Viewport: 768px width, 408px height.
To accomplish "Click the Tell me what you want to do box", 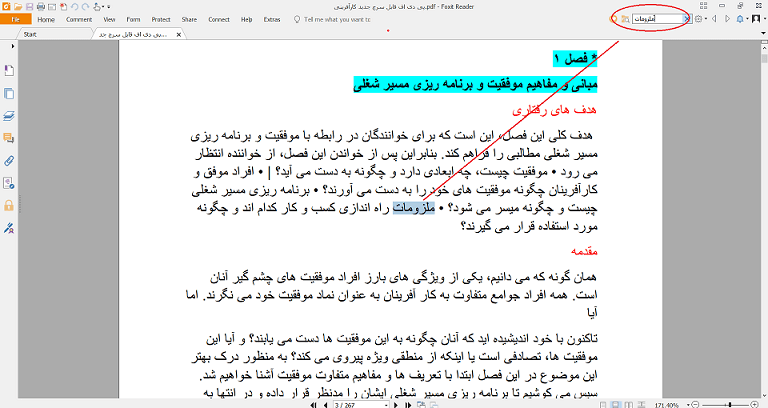I will 332,20.
